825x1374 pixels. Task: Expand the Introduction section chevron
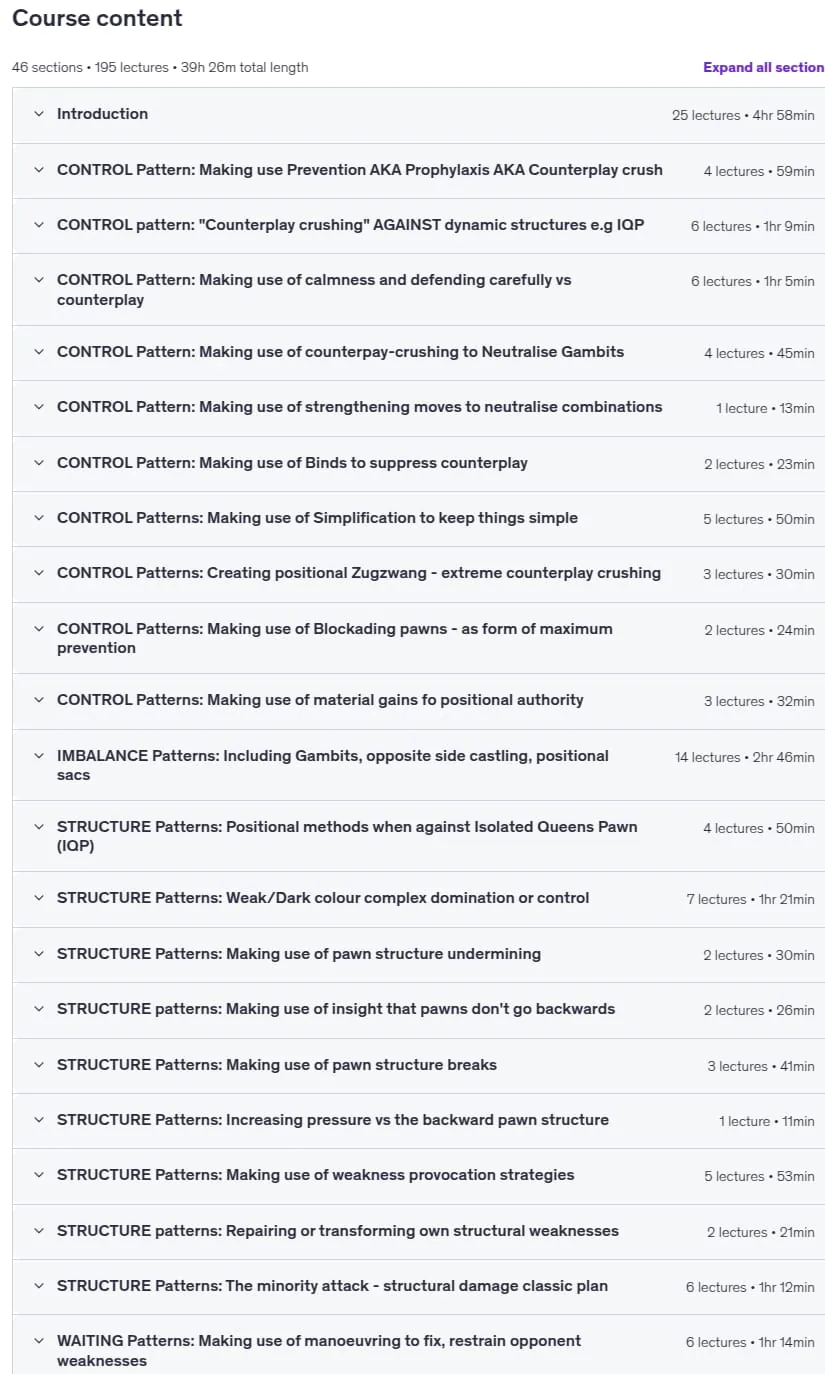click(39, 114)
